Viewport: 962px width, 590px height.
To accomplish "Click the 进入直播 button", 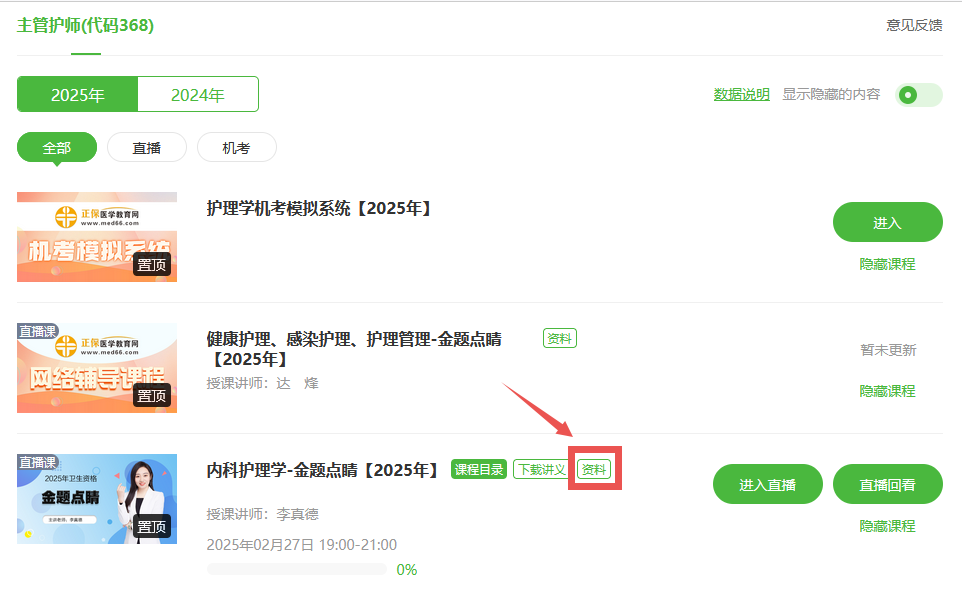I will point(768,484).
